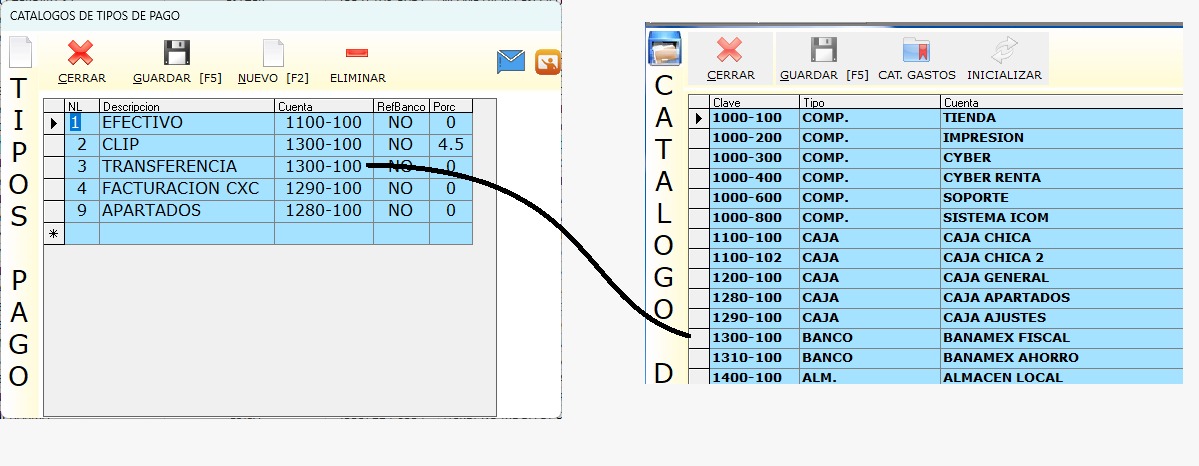This screenshot has height=466, width=1199.
Task: Click the Guardar floppy disk icon in Tipos de Pago
Action: coord(177,53)
